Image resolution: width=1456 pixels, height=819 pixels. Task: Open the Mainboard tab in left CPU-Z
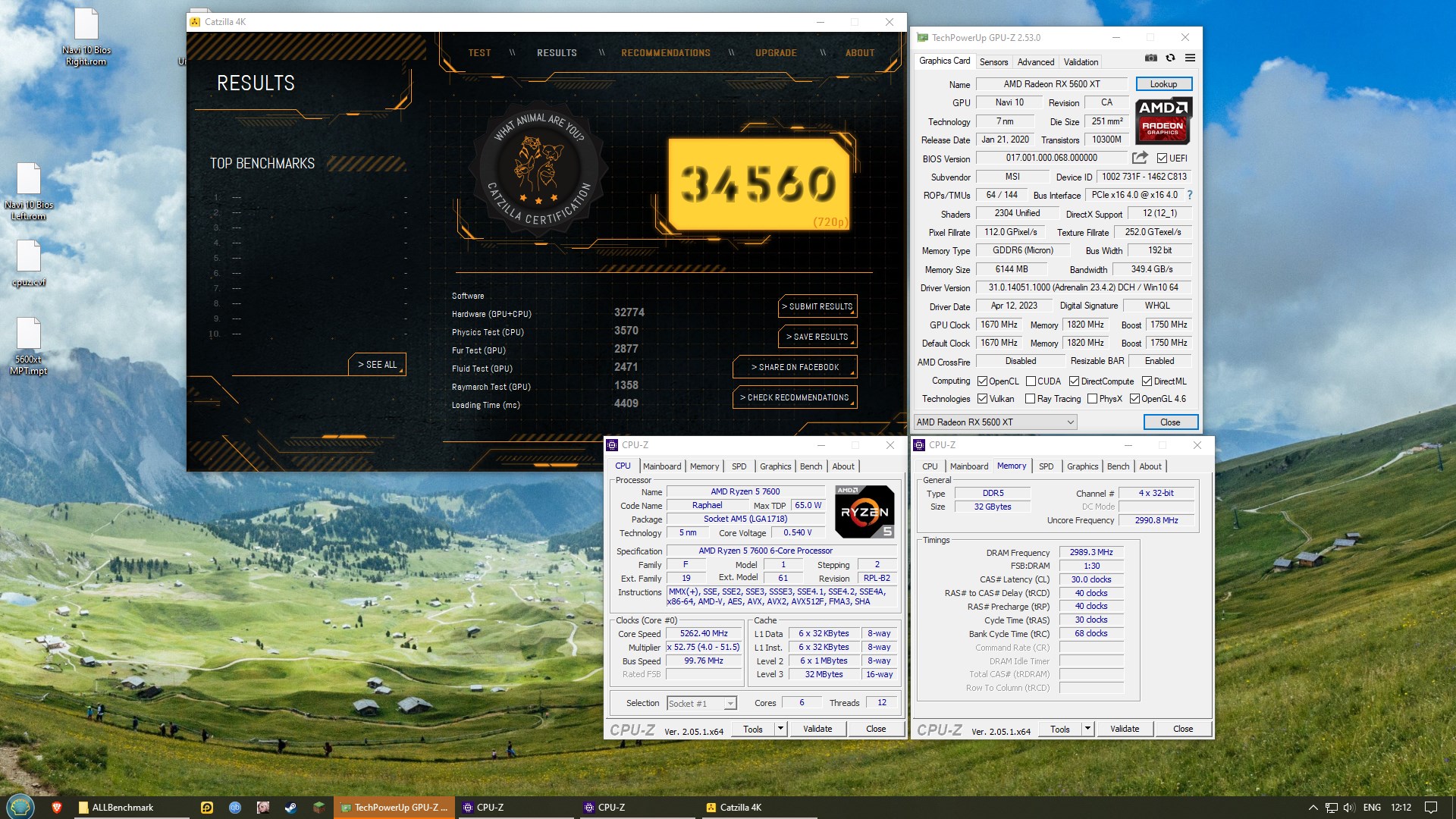662,466
